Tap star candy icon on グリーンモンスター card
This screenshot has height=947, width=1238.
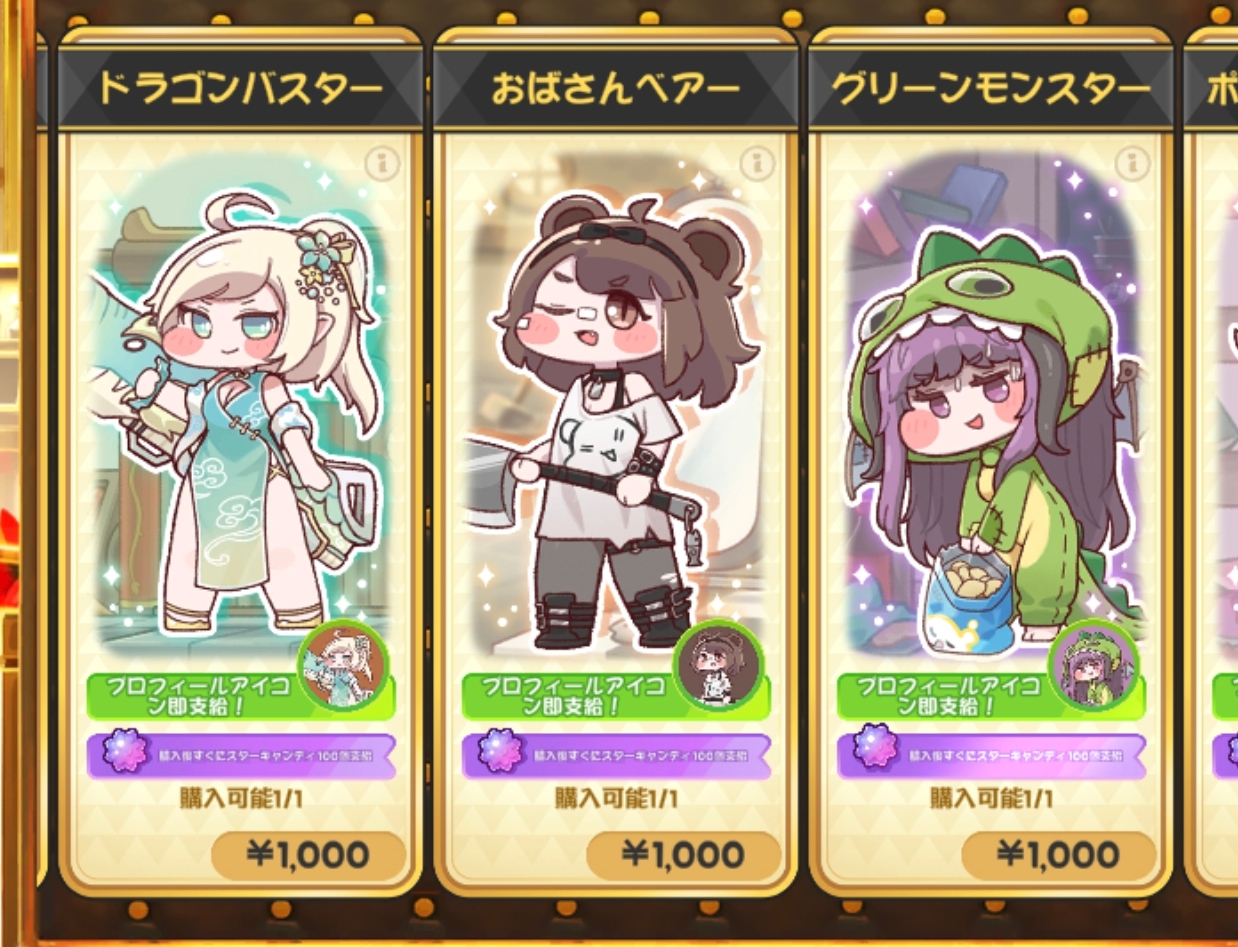pyautogui.click(x=876, y=754)
